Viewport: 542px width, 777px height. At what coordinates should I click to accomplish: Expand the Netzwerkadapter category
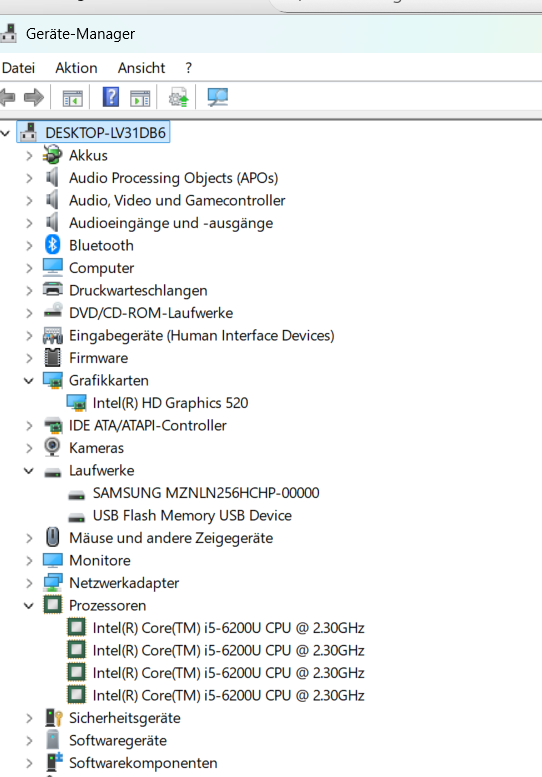tap(29, 583)
